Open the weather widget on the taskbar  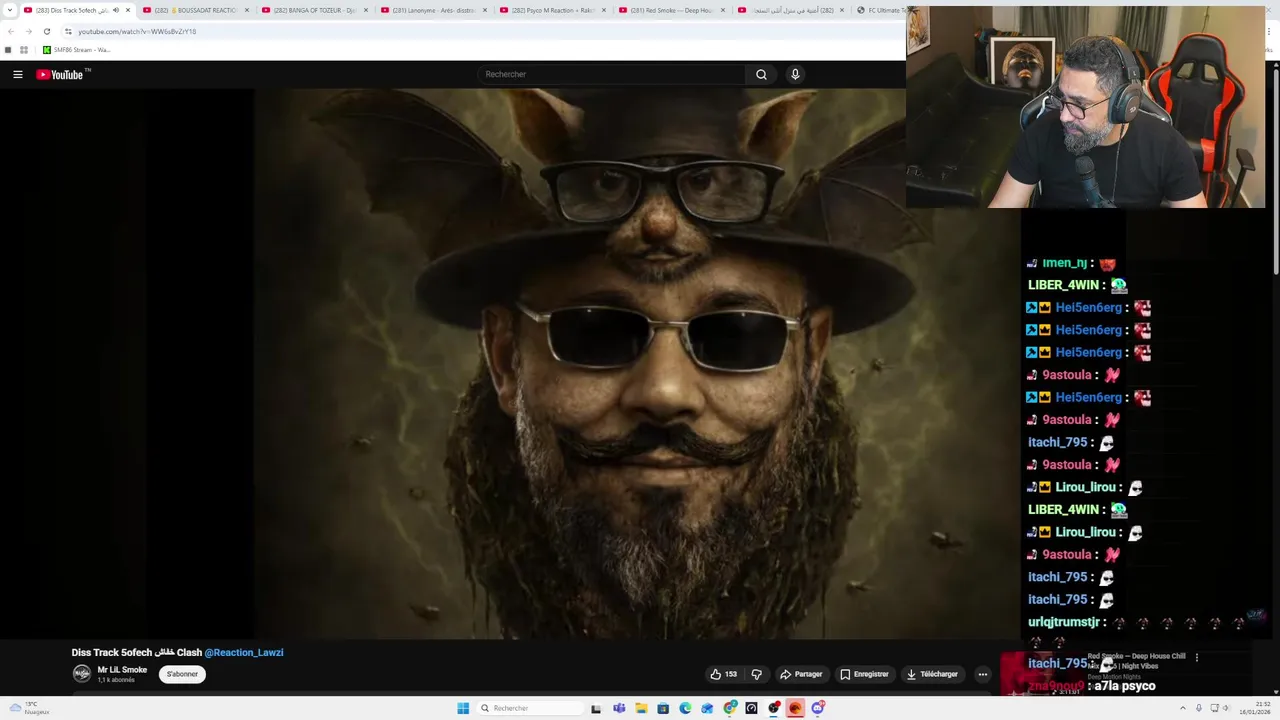(x=28, y=708)
